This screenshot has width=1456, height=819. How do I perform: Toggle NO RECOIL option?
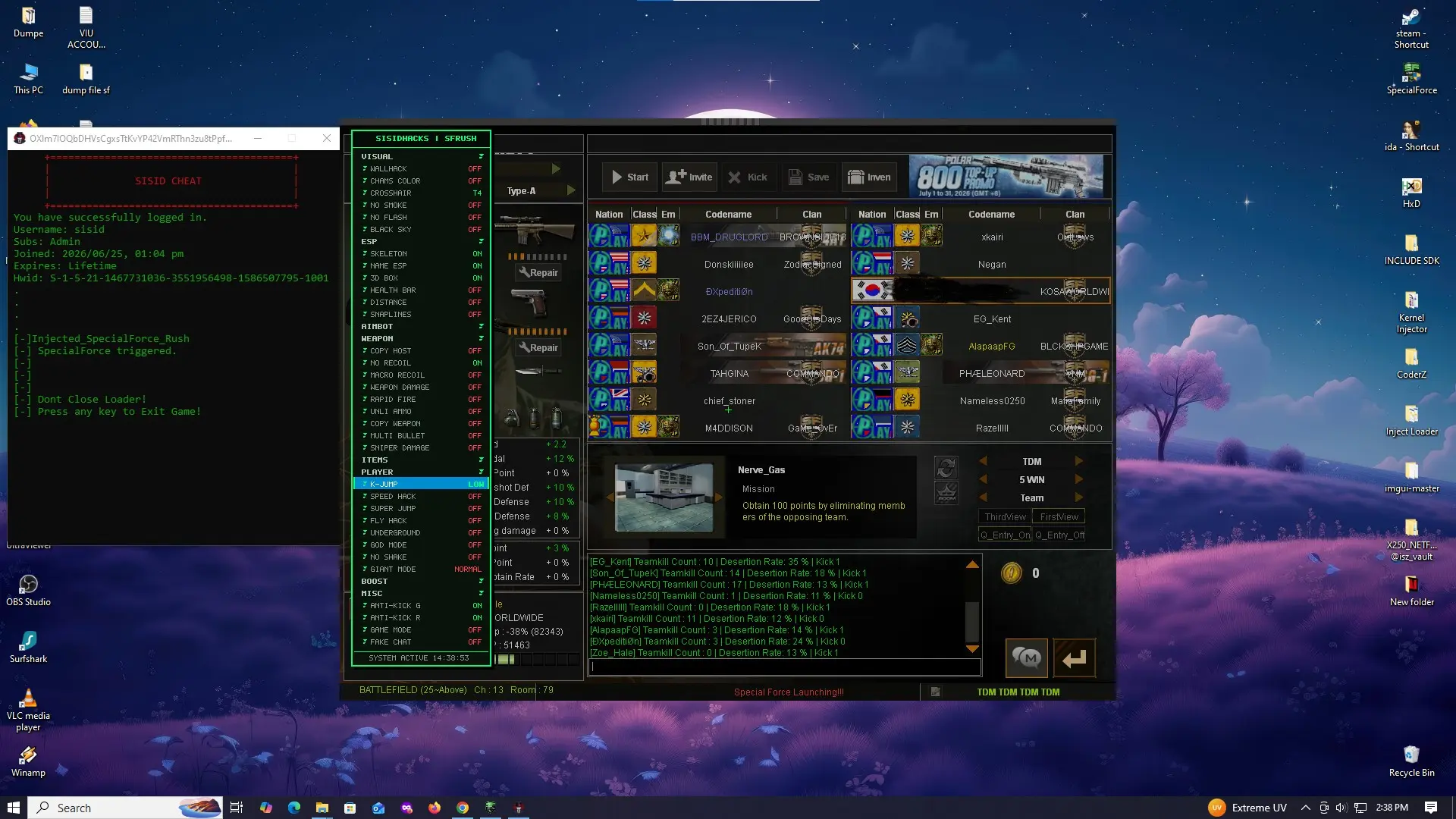(422, 362)
